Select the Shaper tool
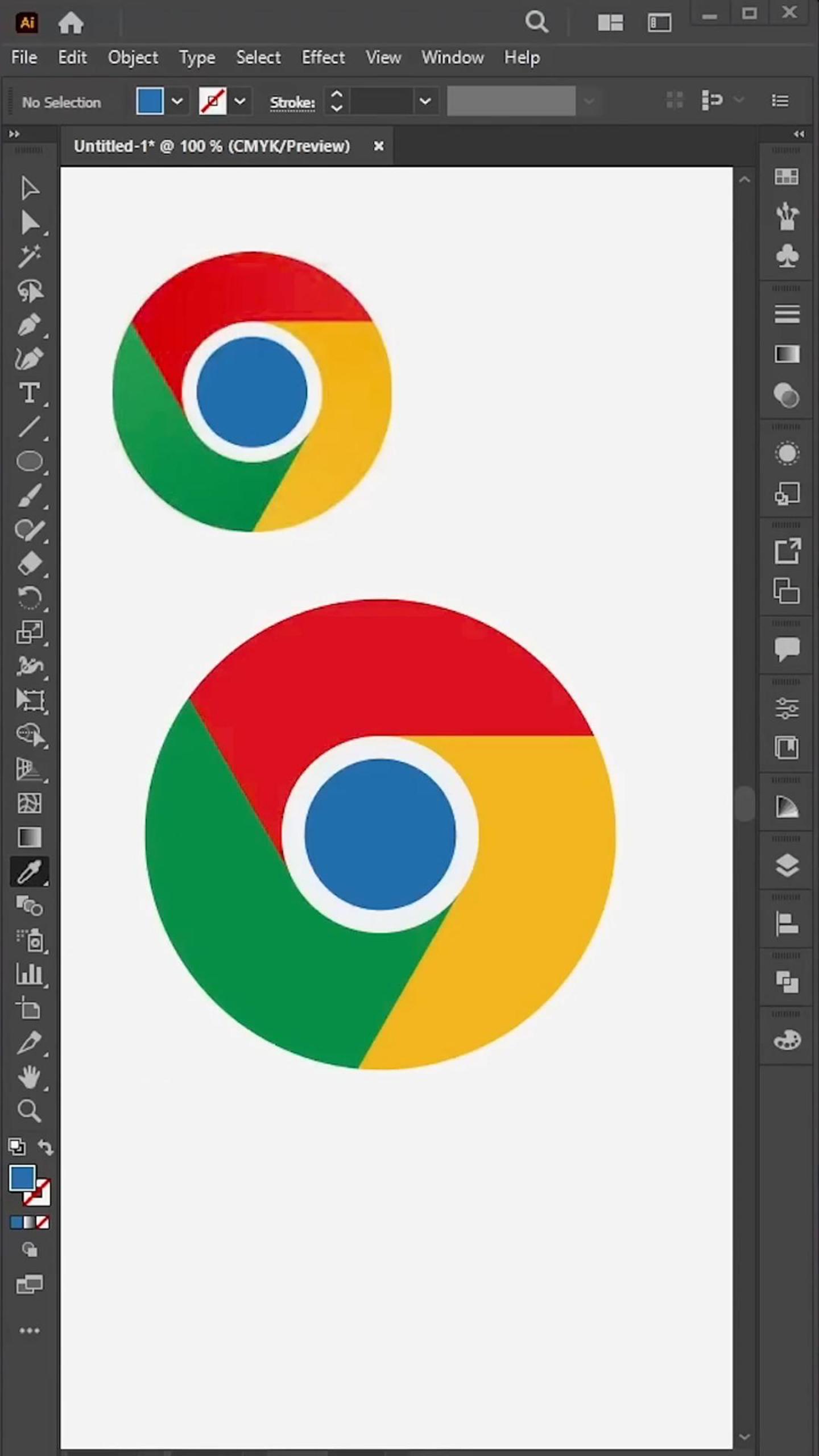This screenshot has height=1456, width=819. 30,530
